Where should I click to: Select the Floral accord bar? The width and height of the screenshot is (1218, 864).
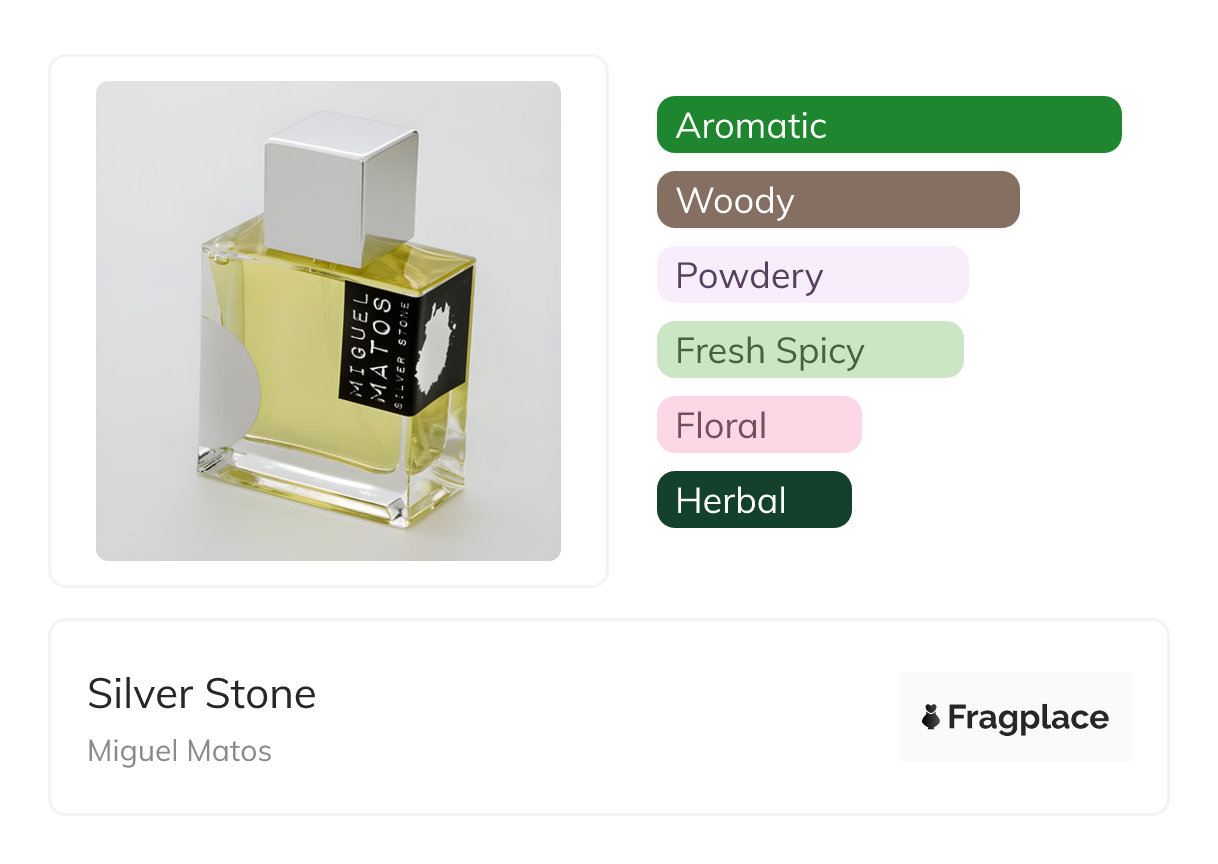point(758,425)
